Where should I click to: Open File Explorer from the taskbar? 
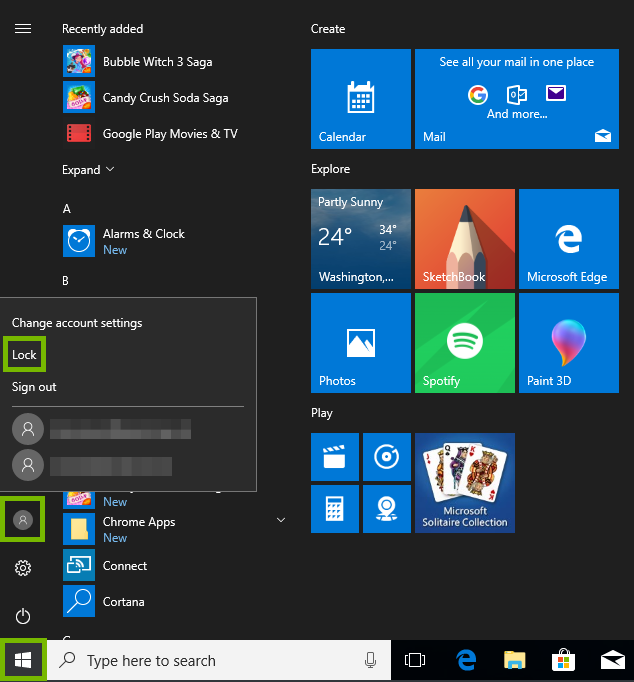[515, 660]
